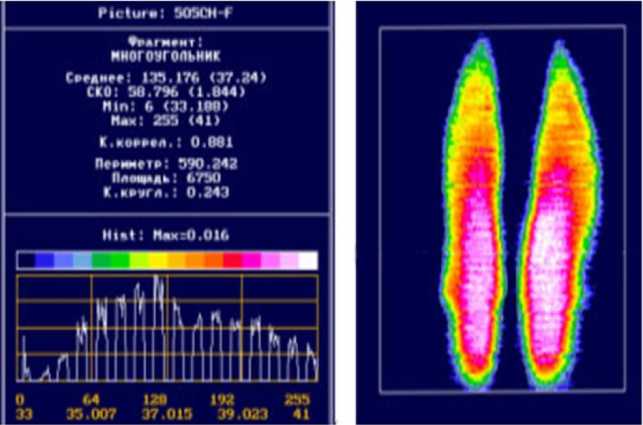Click the 'Max: 255 (41)' line
Image resolution: width=643 pixels, height=425 pixels.
(165, 121)
